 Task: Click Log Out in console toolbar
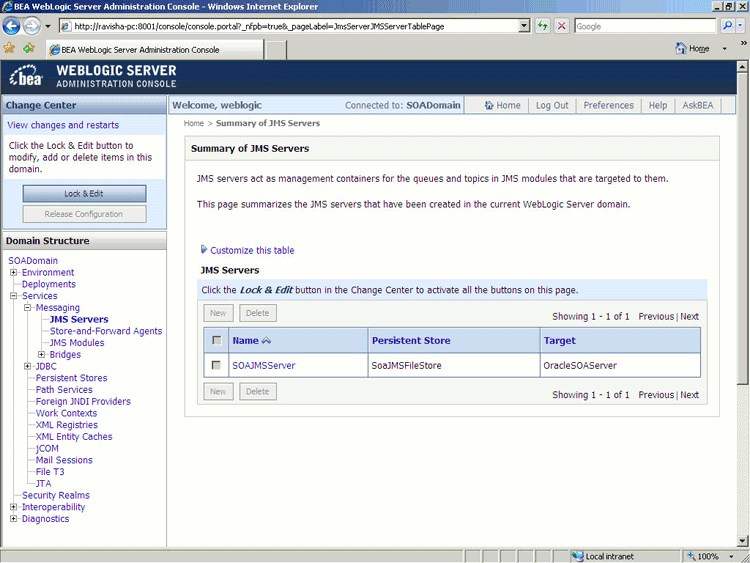pos(552,105)
